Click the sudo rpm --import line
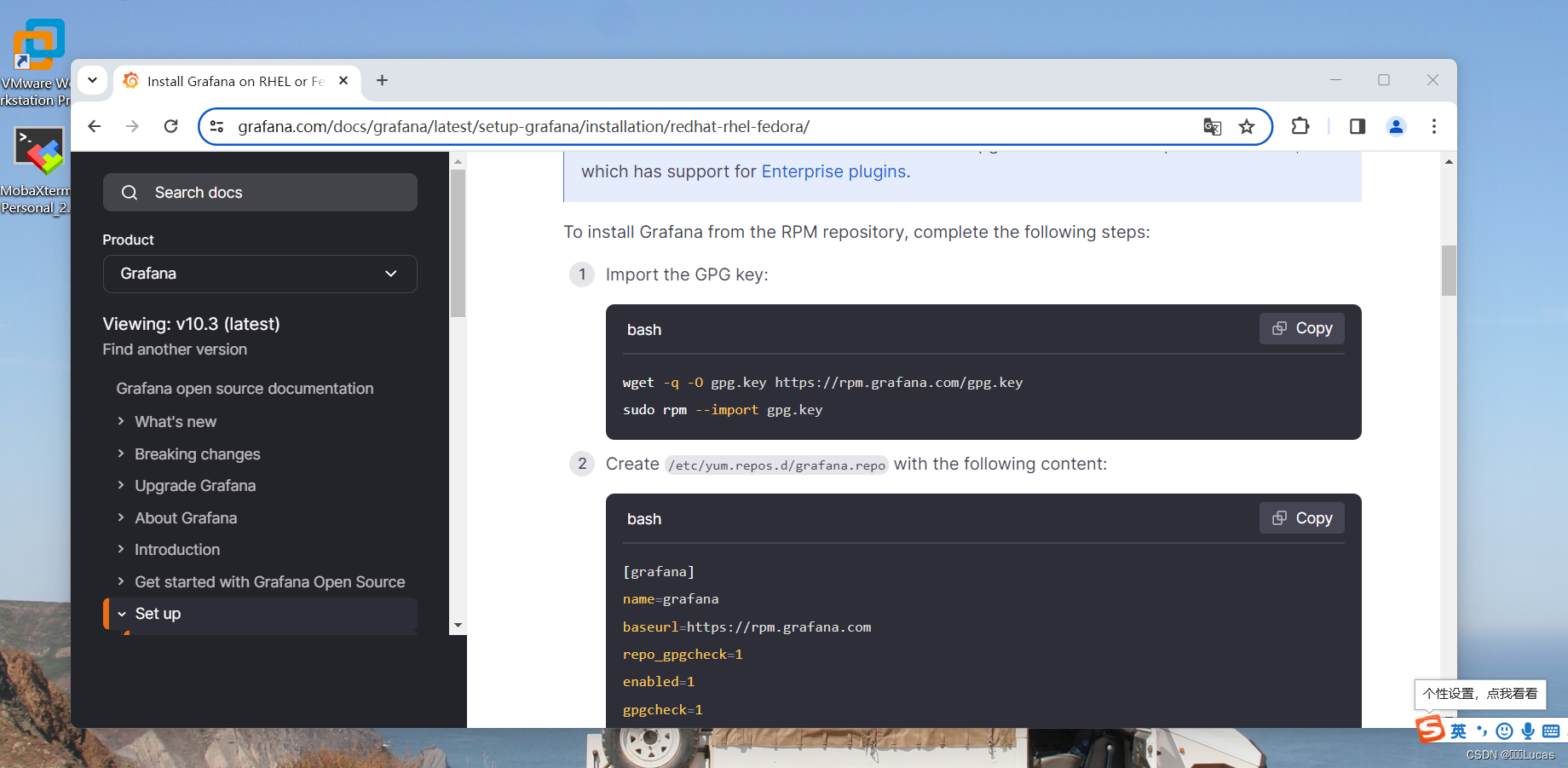Screen dimensions: 1568x768 [x=723, y=410]
